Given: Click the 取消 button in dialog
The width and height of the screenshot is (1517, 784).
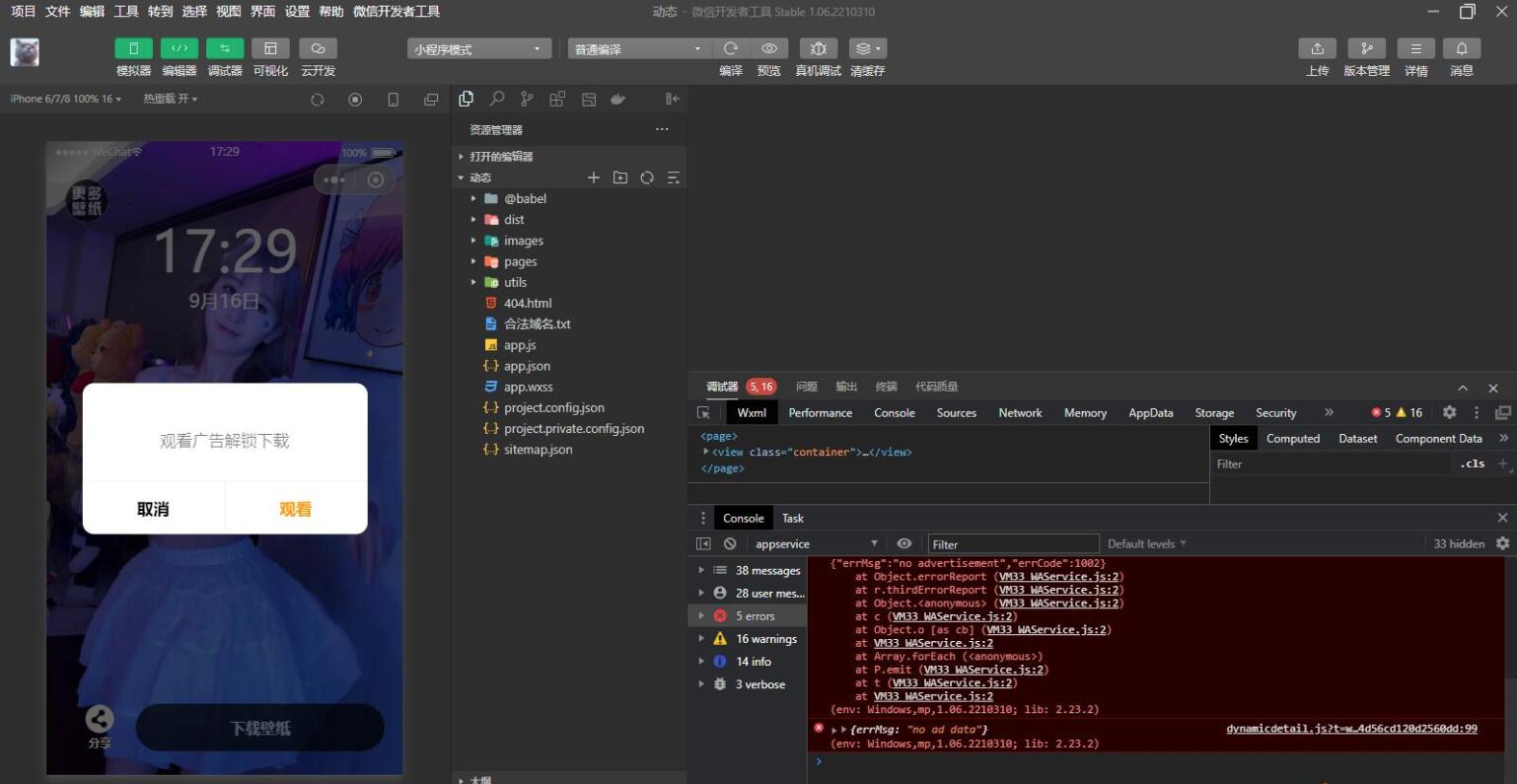Looking at the screenshot, I should (x=153, y=509).
